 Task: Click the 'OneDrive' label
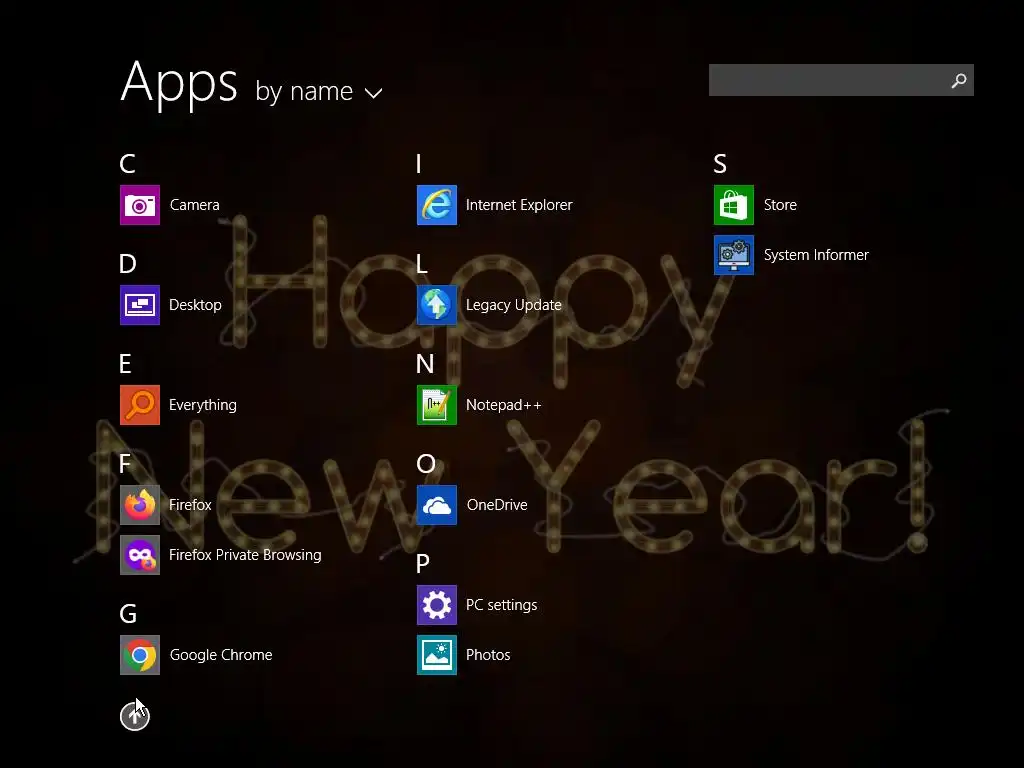pyautogui.click(x=497, y=505)
